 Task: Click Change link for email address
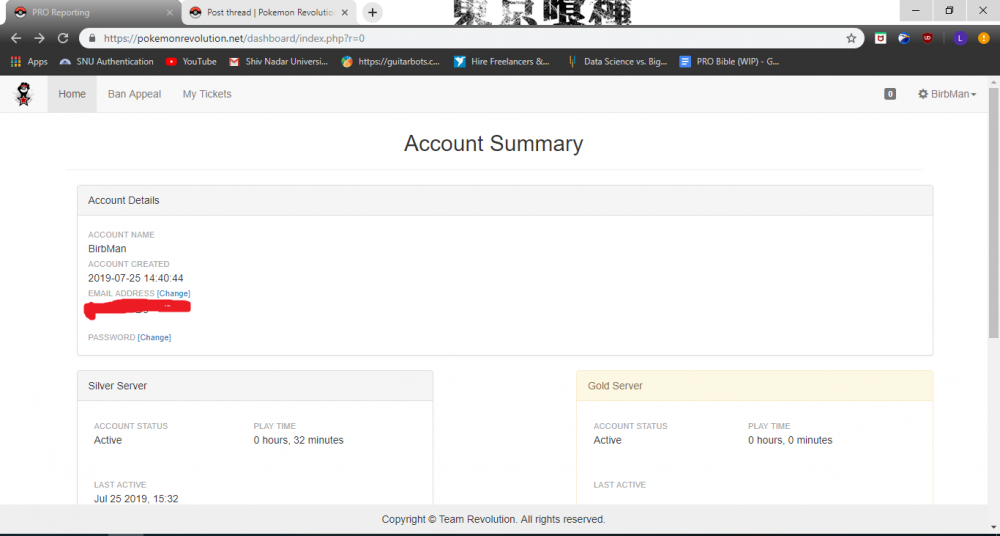coord(173,293)
